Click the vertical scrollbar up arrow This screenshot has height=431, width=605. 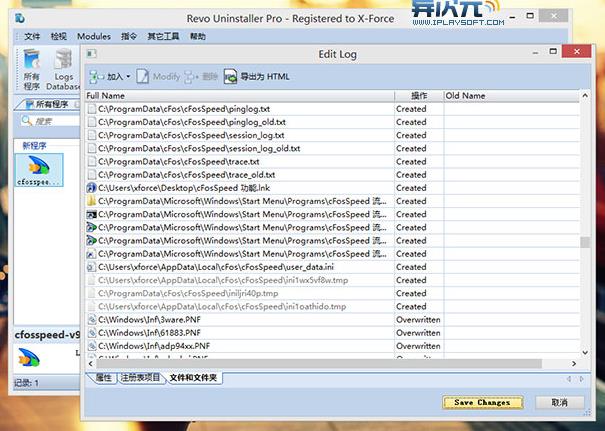pos(585,95)
